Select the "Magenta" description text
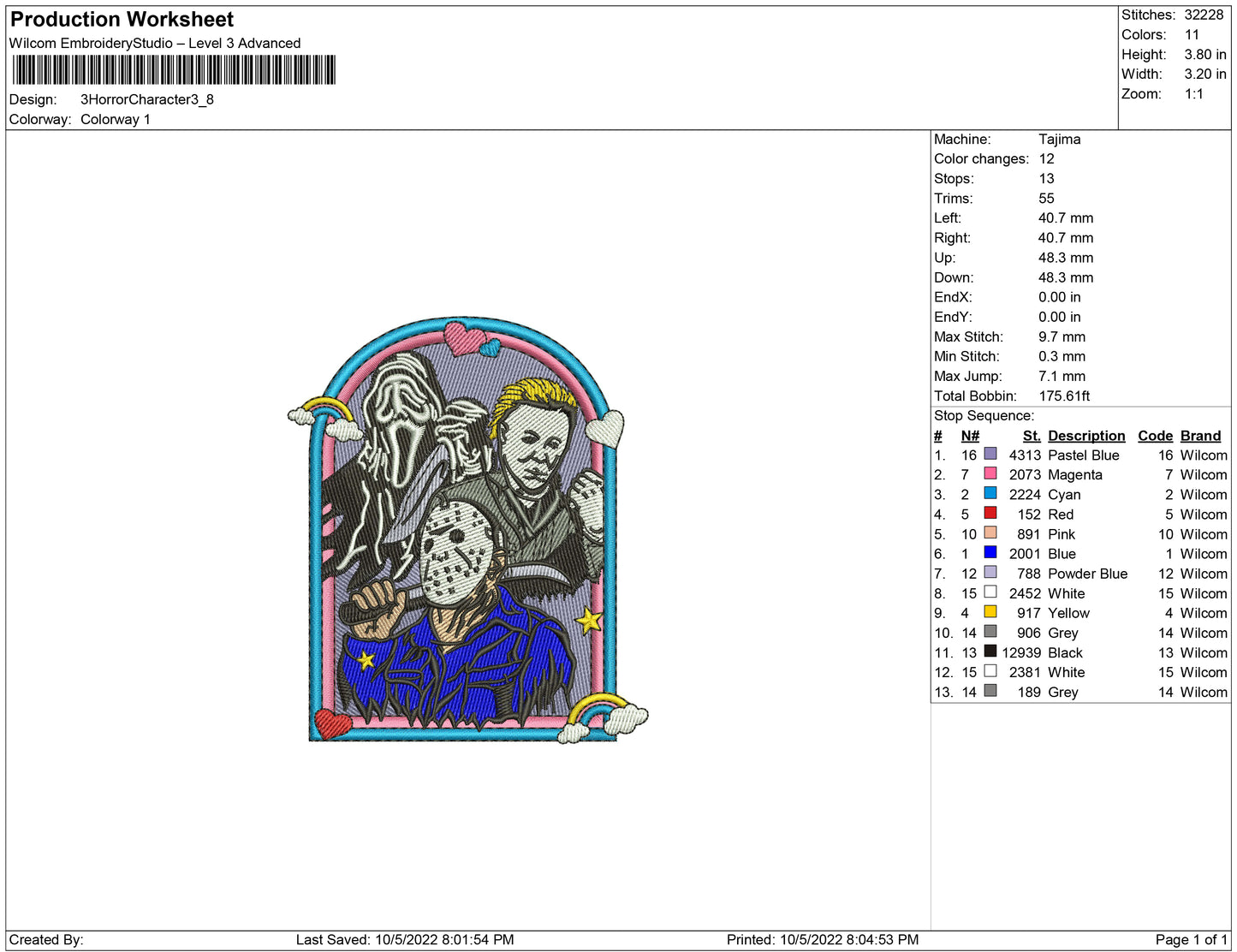 point(1075,474)
